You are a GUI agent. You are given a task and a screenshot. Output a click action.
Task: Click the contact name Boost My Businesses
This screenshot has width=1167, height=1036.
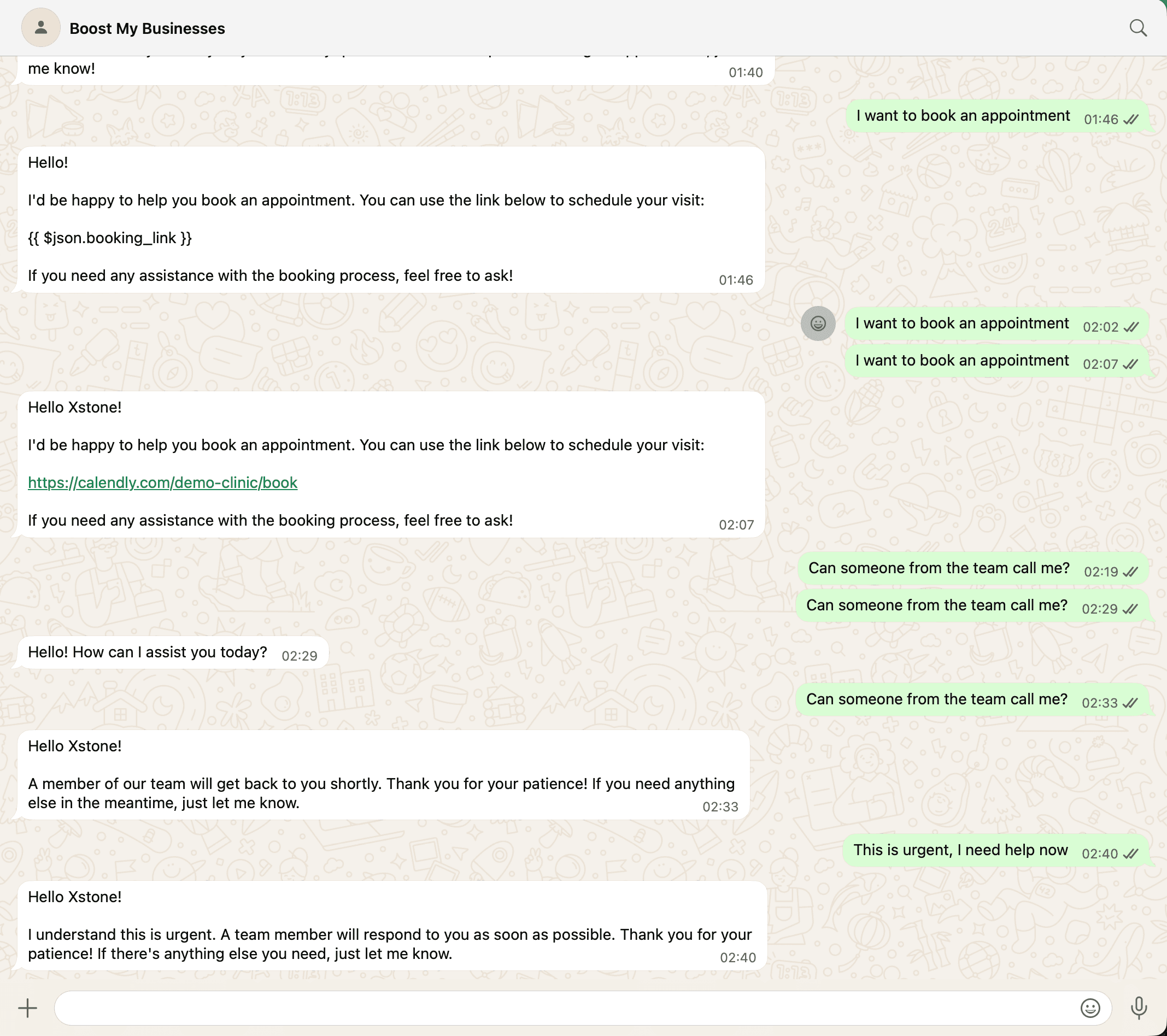click(x=146, y=28)
